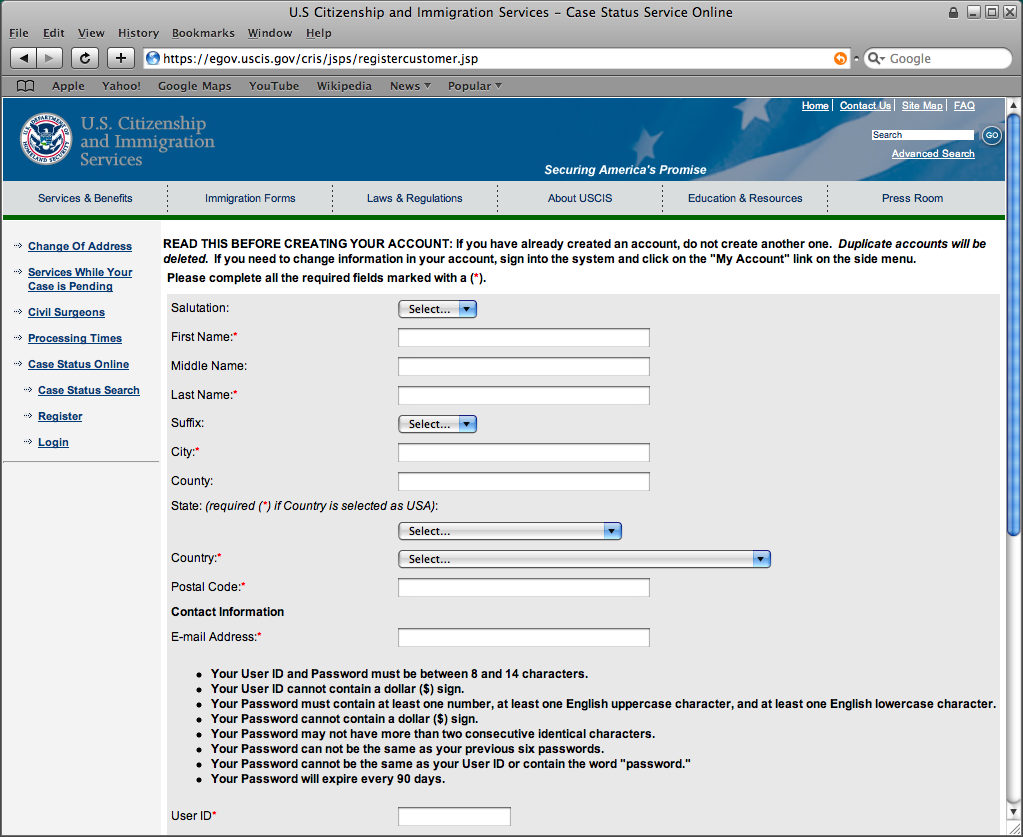Click the browser Forward arrow button
This screenshot has height=837, width=1023.
click(50, 58)
